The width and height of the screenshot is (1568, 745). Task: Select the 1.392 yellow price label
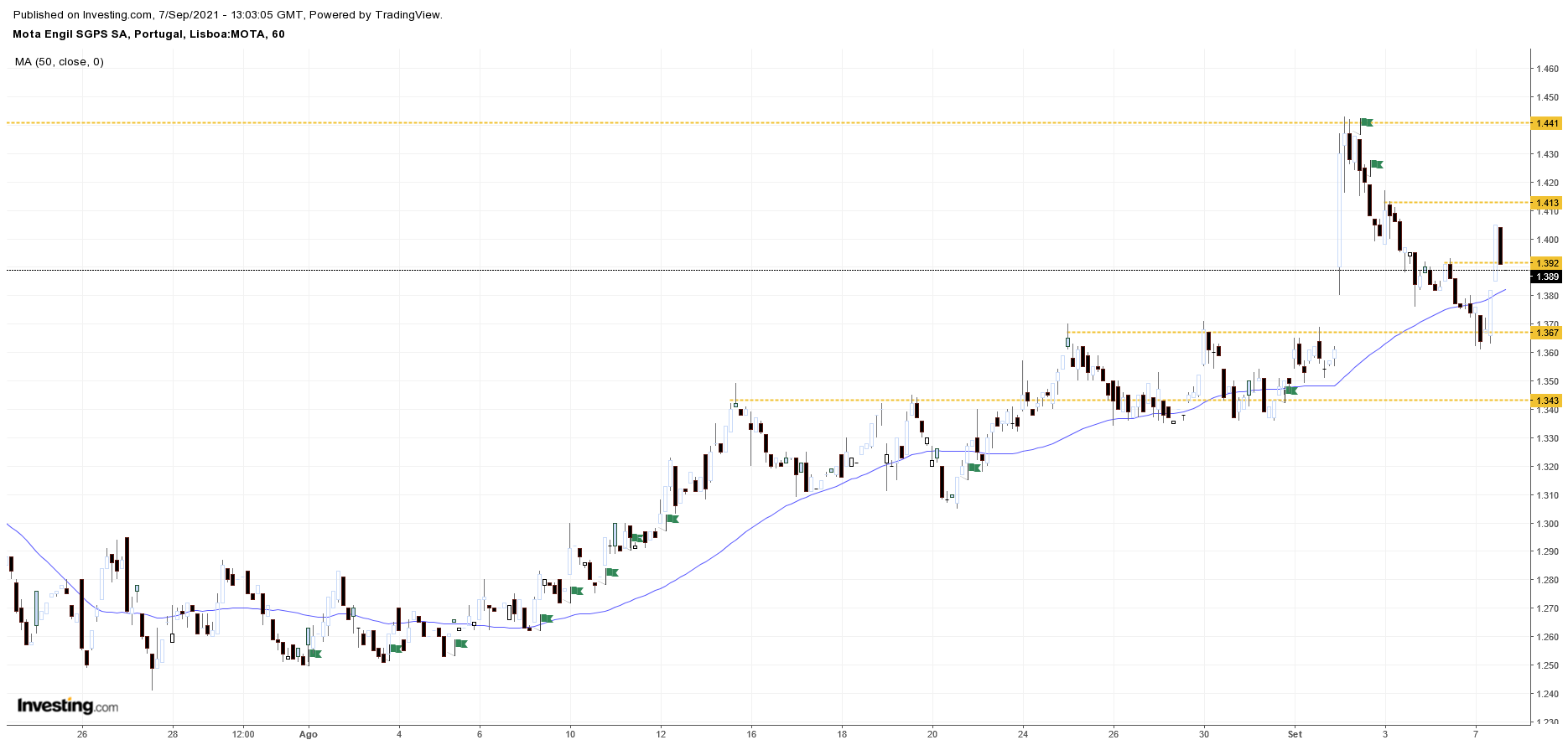(1547, 263)
